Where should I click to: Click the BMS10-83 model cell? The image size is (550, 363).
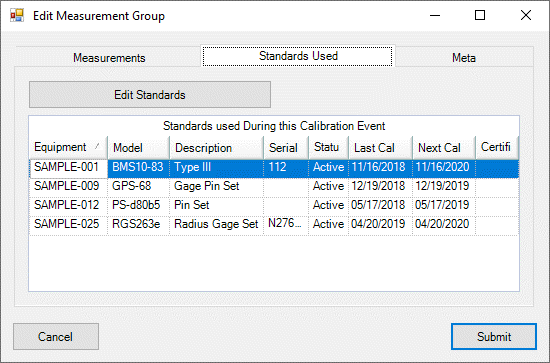139,169
